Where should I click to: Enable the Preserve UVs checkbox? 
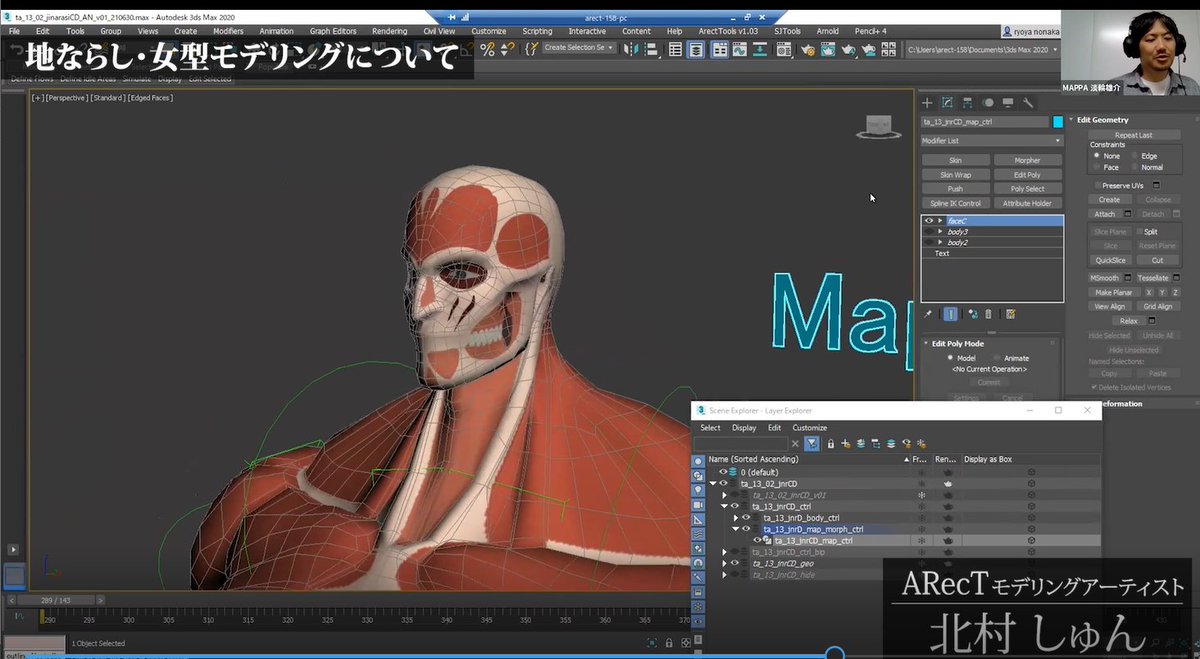pos(1097,185)
